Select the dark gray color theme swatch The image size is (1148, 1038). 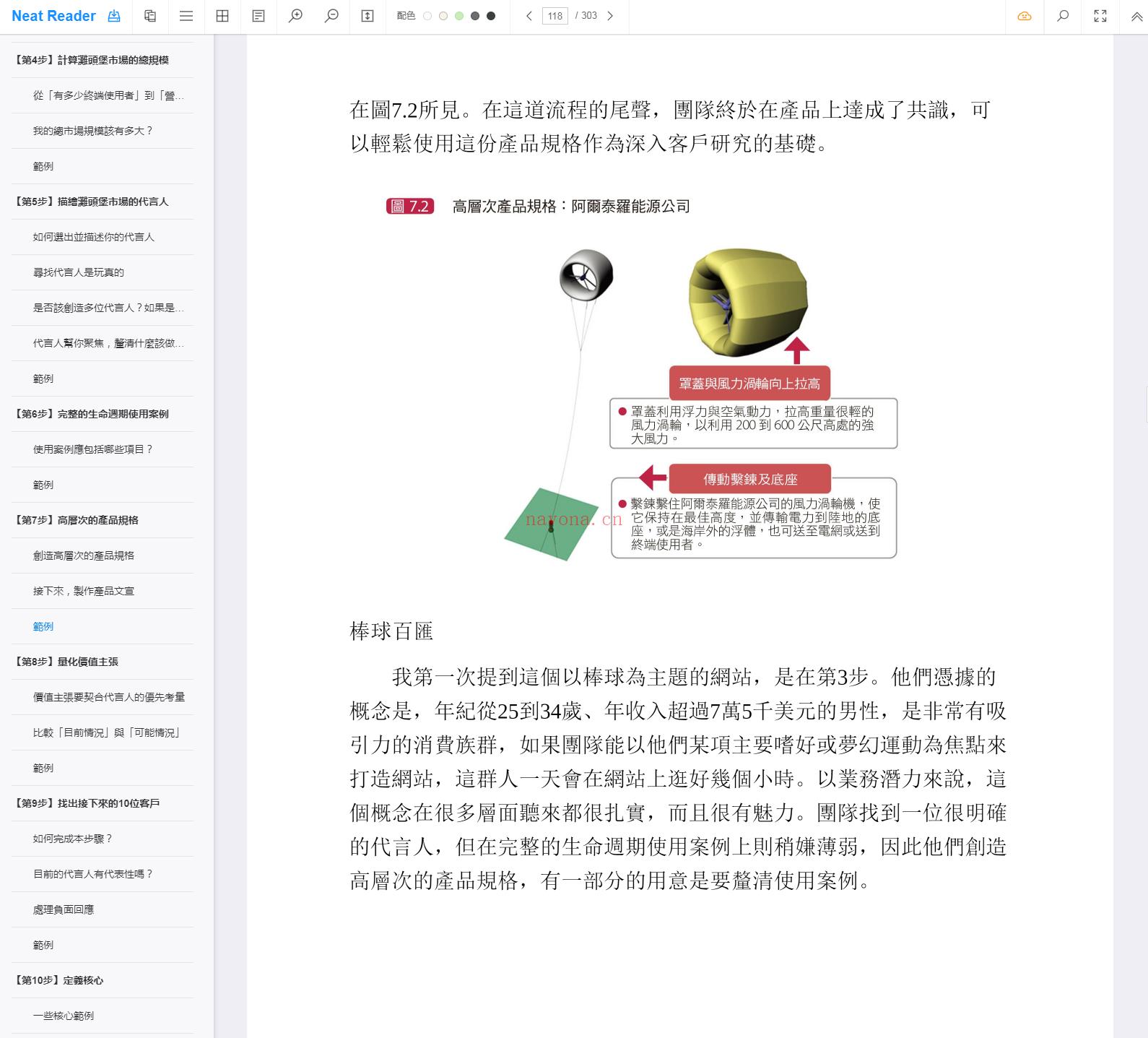click(x=475, y=16)
